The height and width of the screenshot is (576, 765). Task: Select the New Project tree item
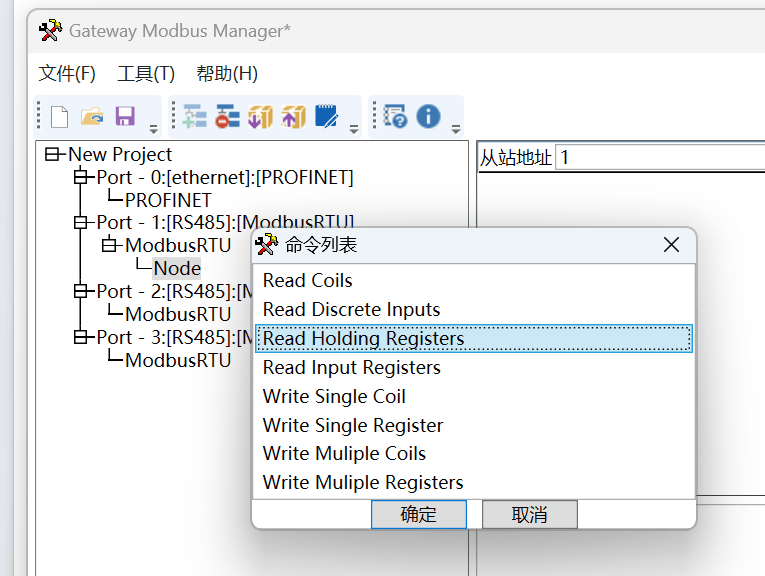(x=120, y=155)
